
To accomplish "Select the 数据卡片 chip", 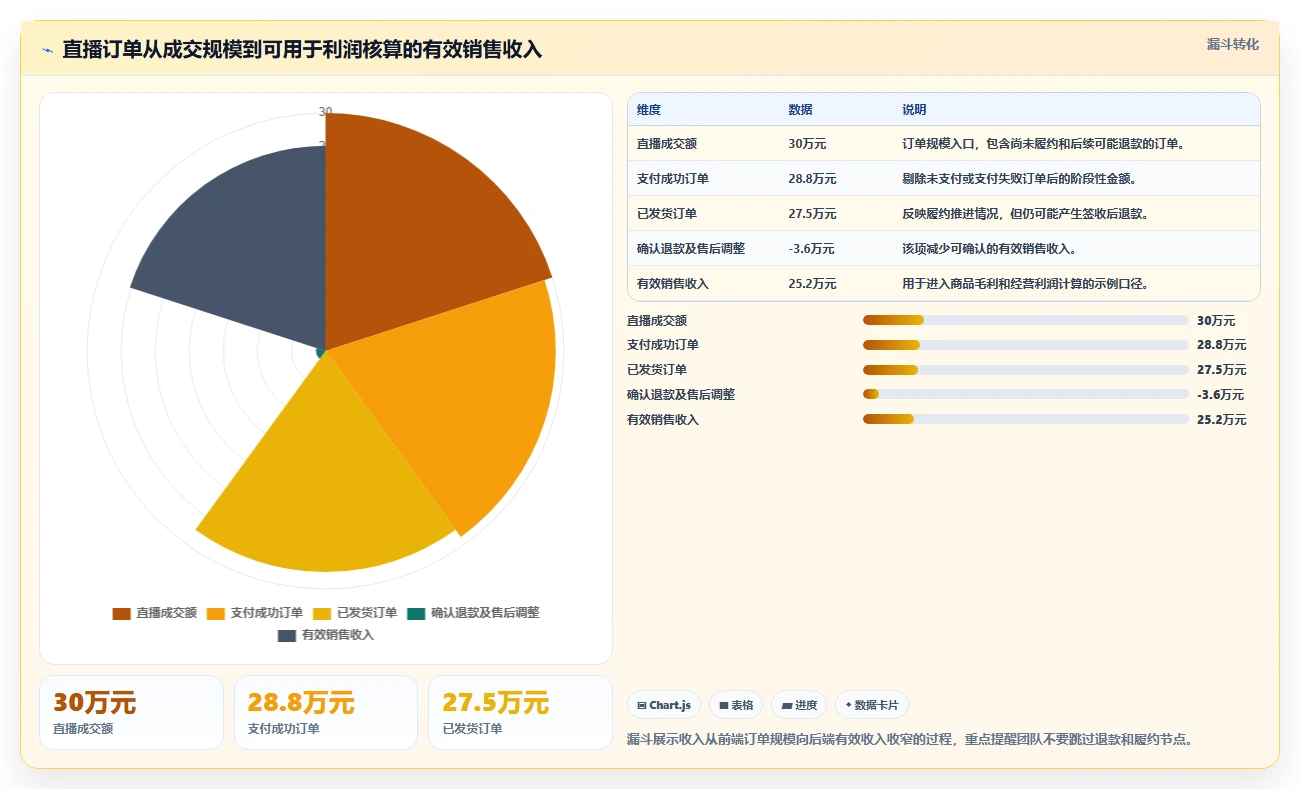I will pos(872,705).
